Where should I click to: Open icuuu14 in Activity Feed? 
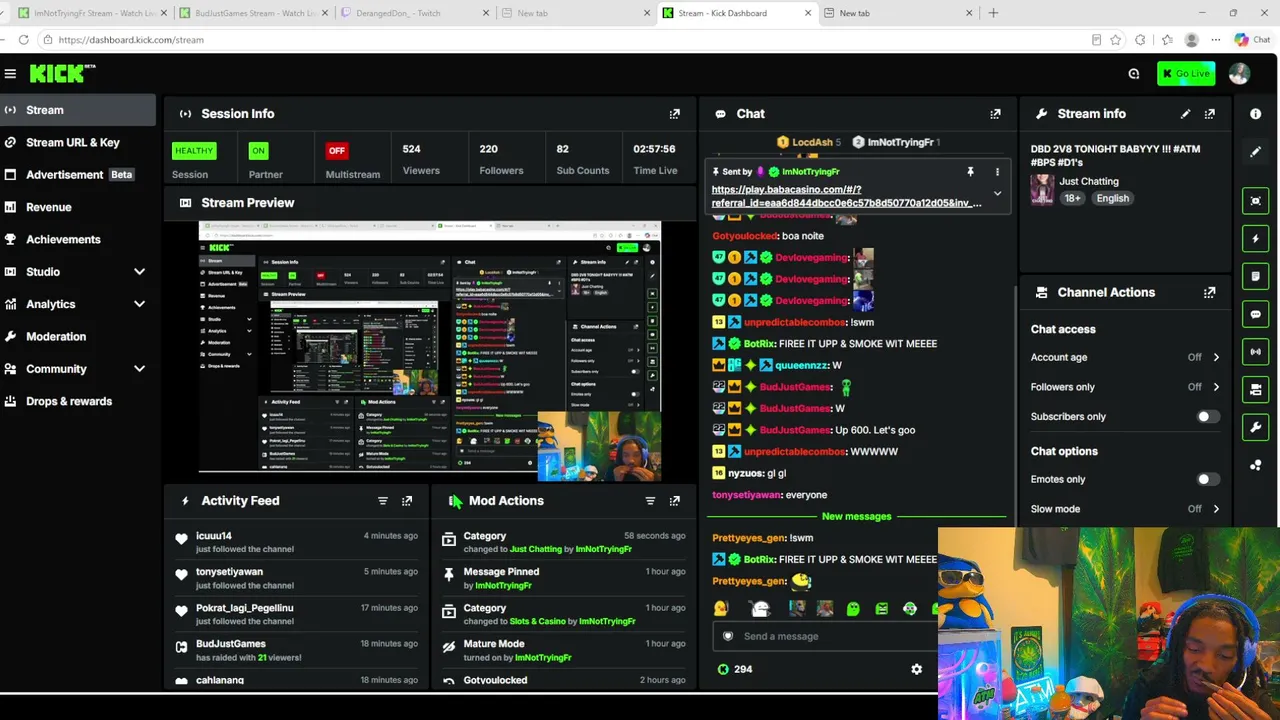tap(213, 536)
